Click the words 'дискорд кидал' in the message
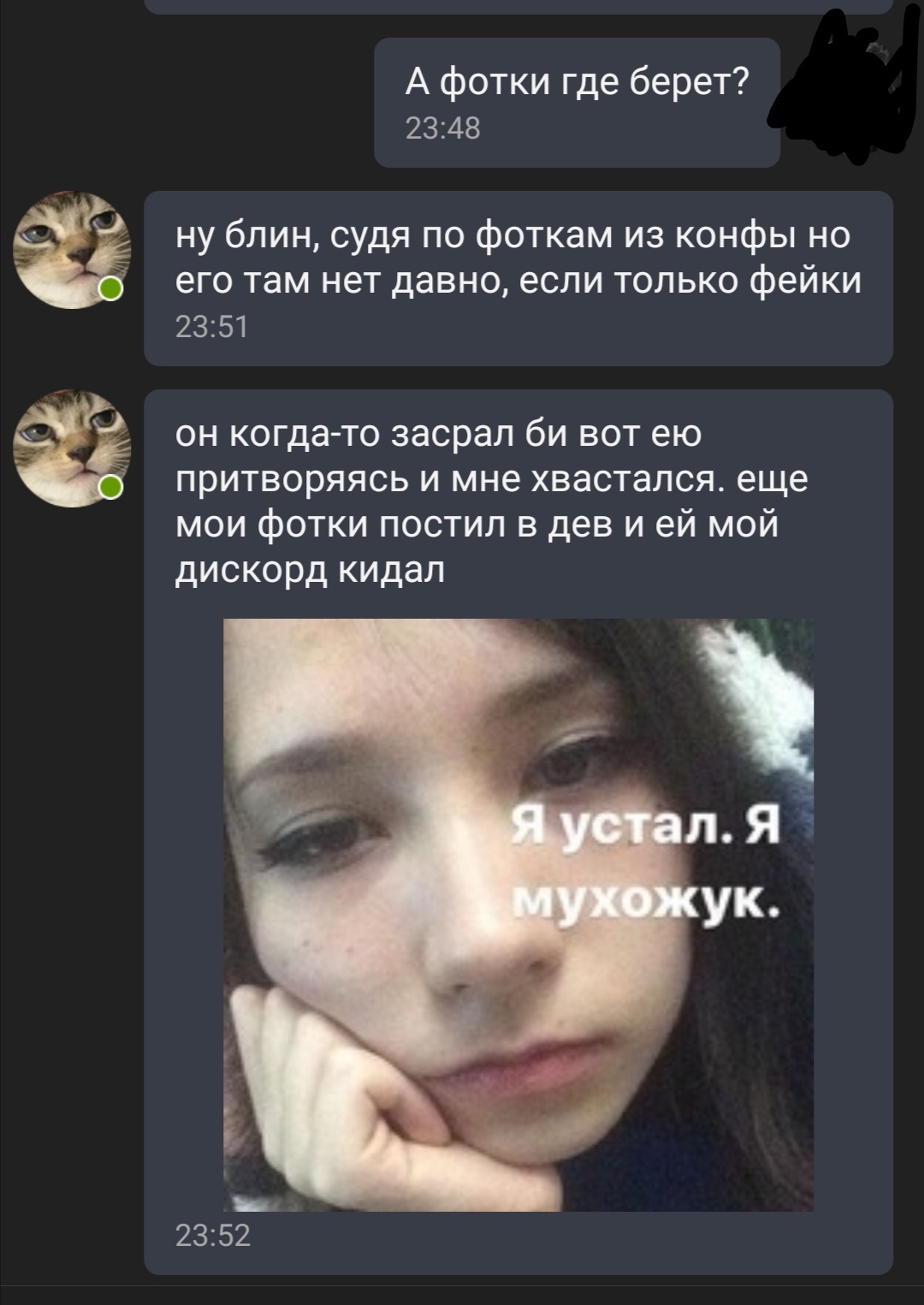This screenshot has height=1305, width=924. [x=310, y=569]
